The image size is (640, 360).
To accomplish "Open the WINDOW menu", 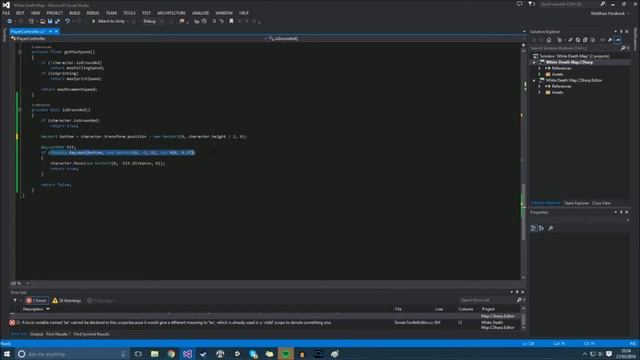I will tap(224, 13).
